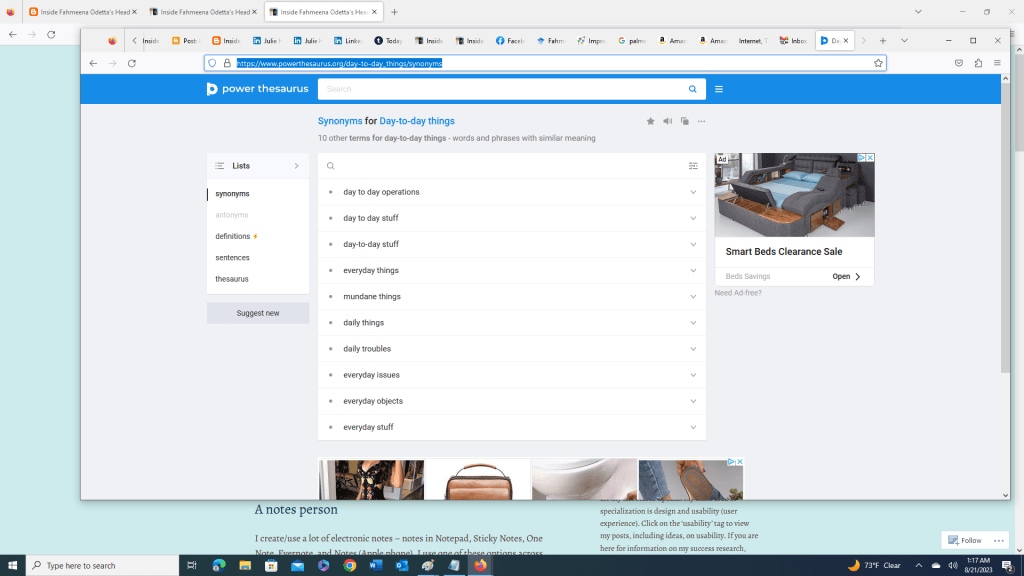Click the header search input field
The width and height of the screenshot is (1024, 576).
point(500,89)
